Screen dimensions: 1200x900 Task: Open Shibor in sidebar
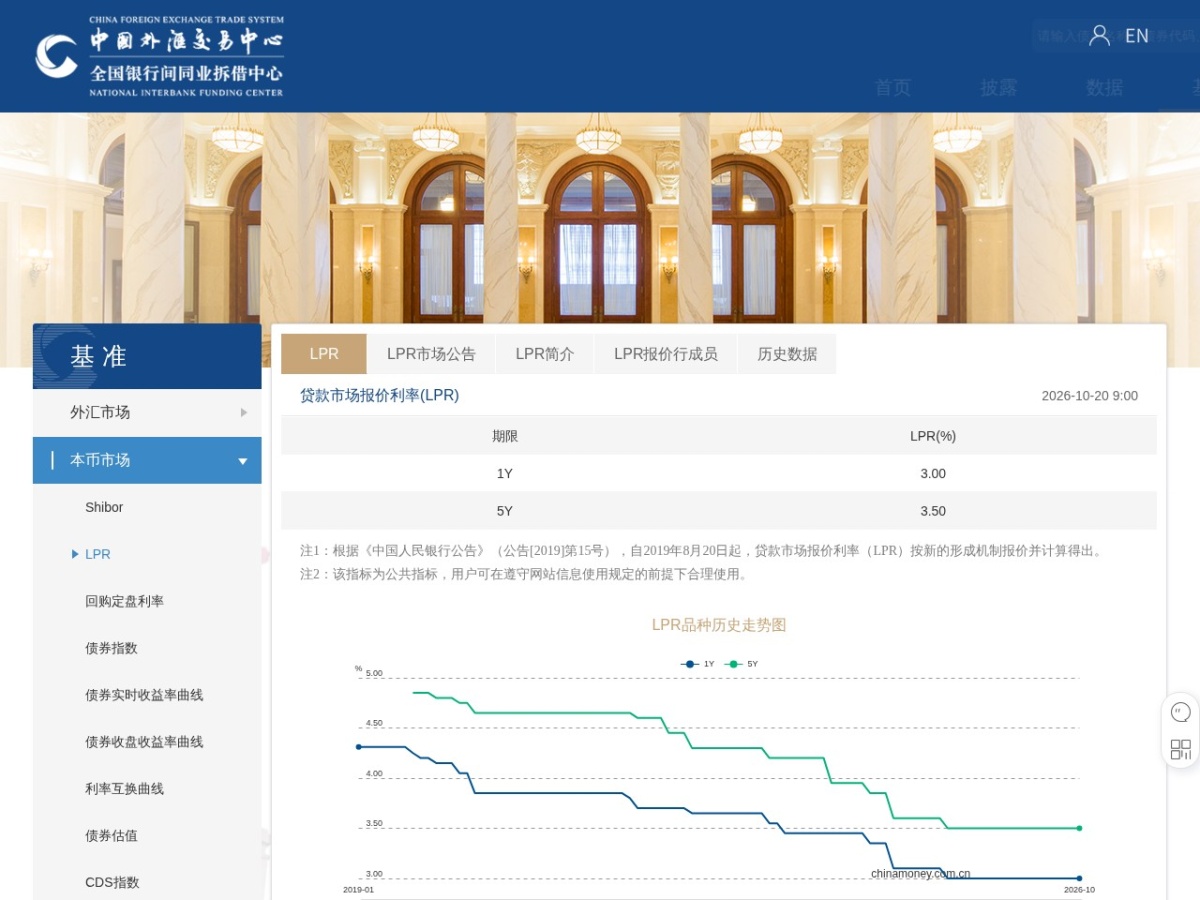point(104,507)
